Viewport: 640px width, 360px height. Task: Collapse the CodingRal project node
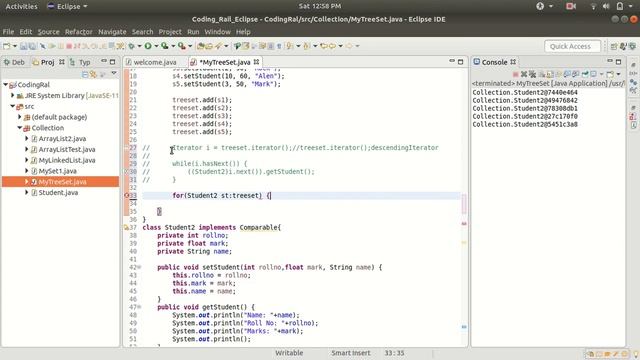5,84
